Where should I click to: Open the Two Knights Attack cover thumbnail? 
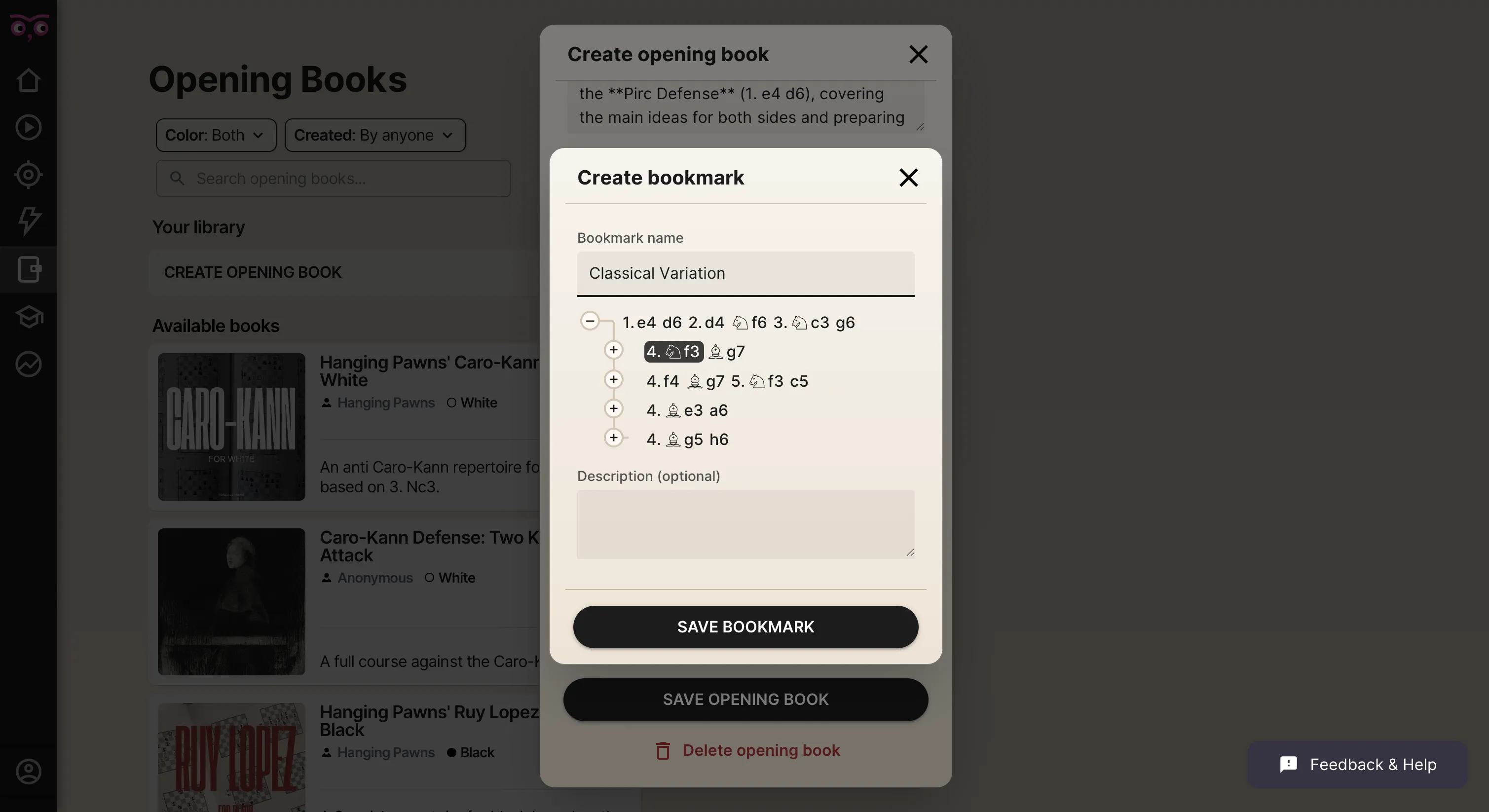point(231,602)
